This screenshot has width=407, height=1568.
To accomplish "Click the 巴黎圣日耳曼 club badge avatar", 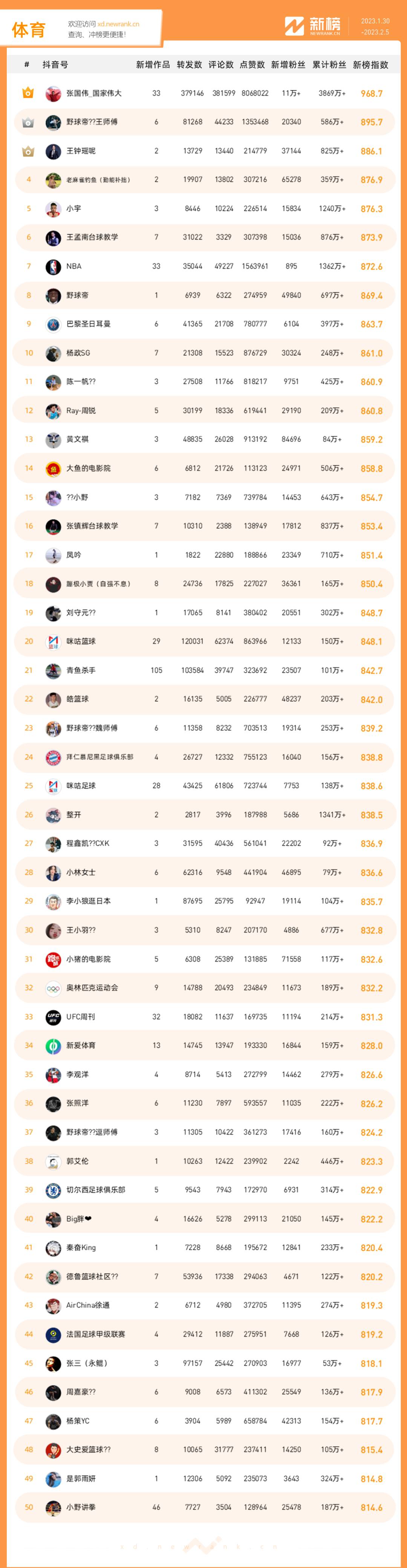I will (x=53, y=324).
